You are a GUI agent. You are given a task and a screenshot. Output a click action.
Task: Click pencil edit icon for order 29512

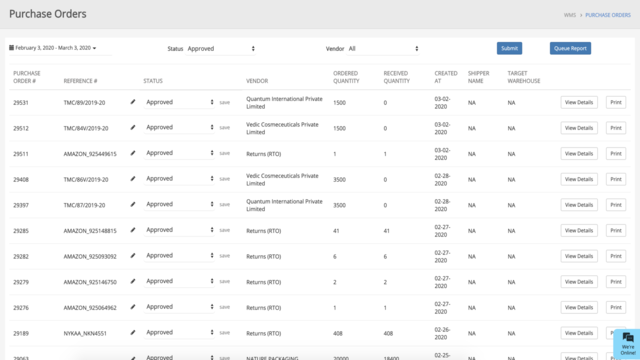(133, 128)
